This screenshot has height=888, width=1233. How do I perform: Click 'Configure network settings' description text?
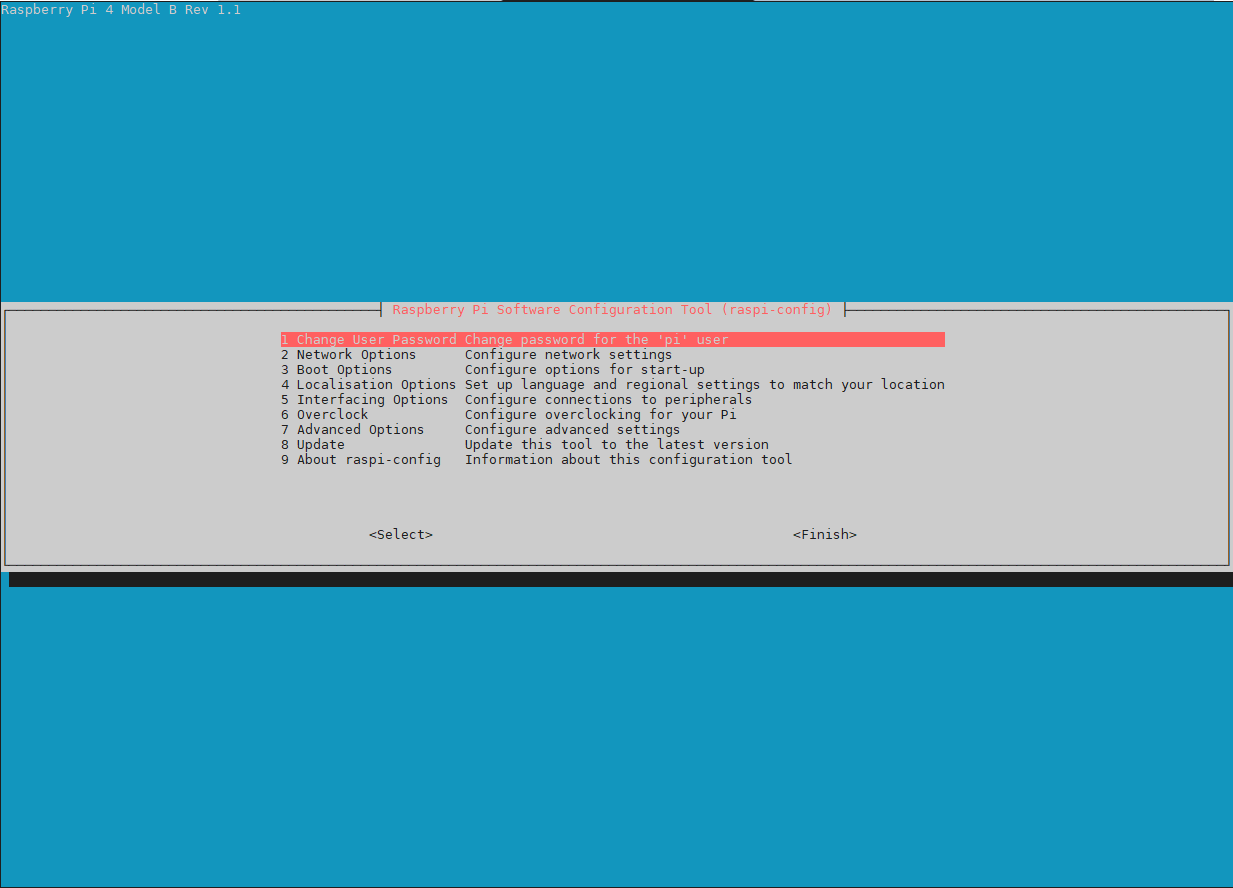pos(568,355)
